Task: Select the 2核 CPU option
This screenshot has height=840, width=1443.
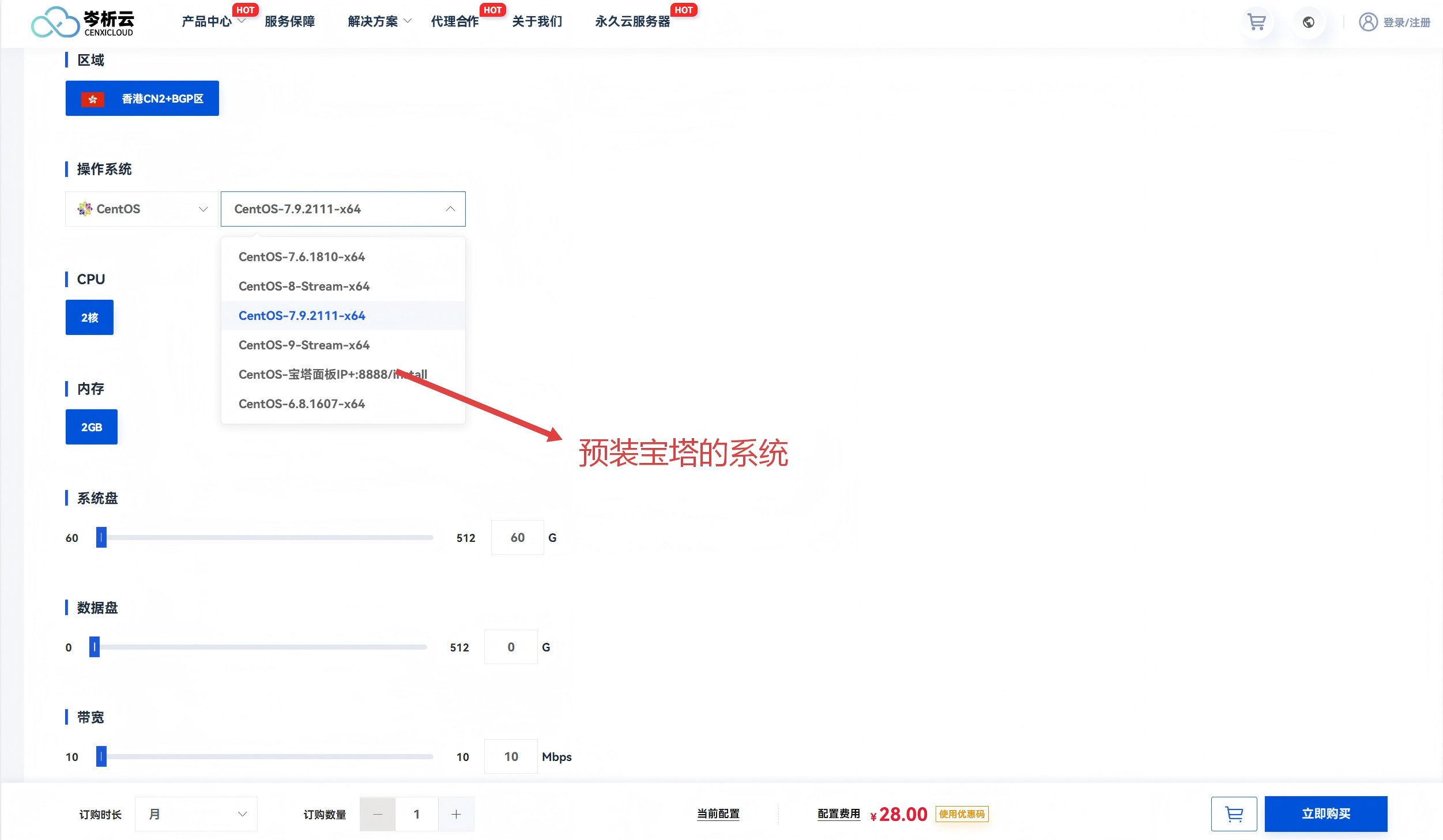Action: pyautogui.click(x=89, y=318)
